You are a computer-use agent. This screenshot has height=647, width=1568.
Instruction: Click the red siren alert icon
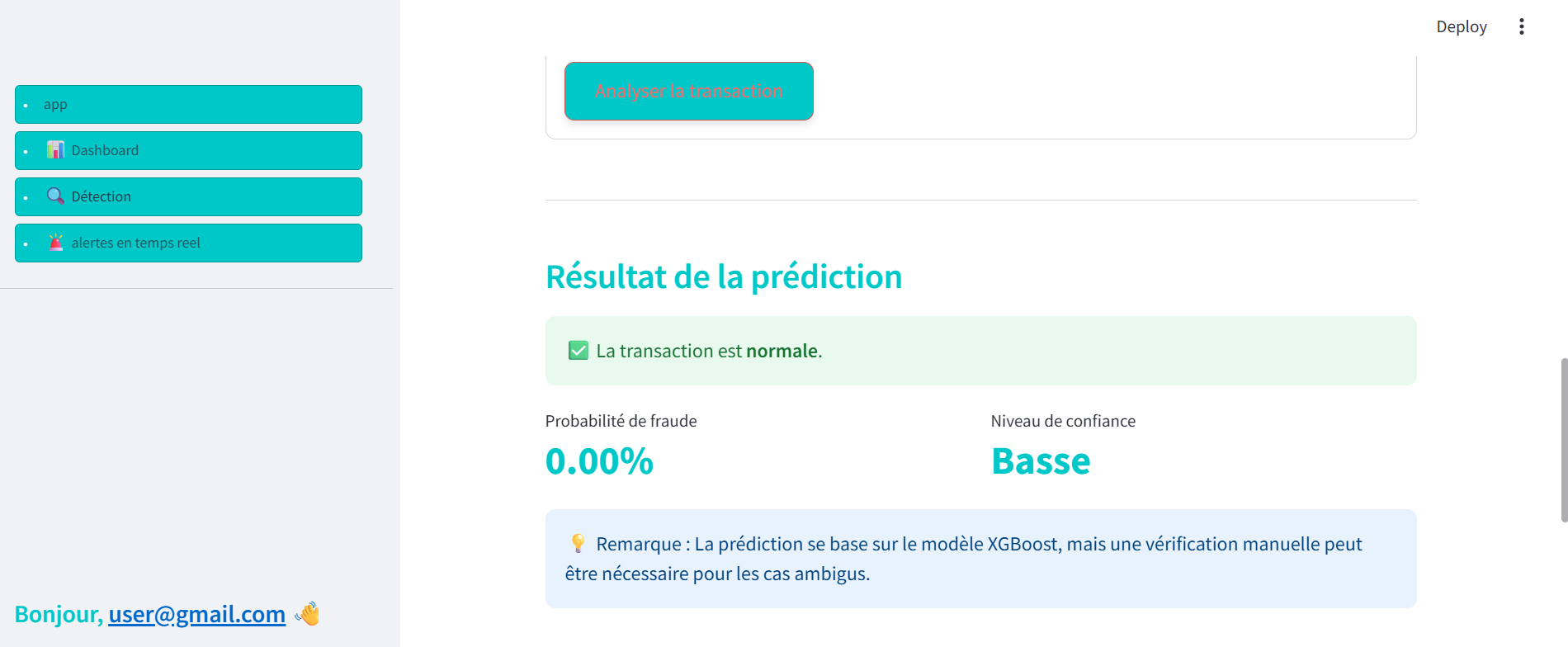[55, 243]
